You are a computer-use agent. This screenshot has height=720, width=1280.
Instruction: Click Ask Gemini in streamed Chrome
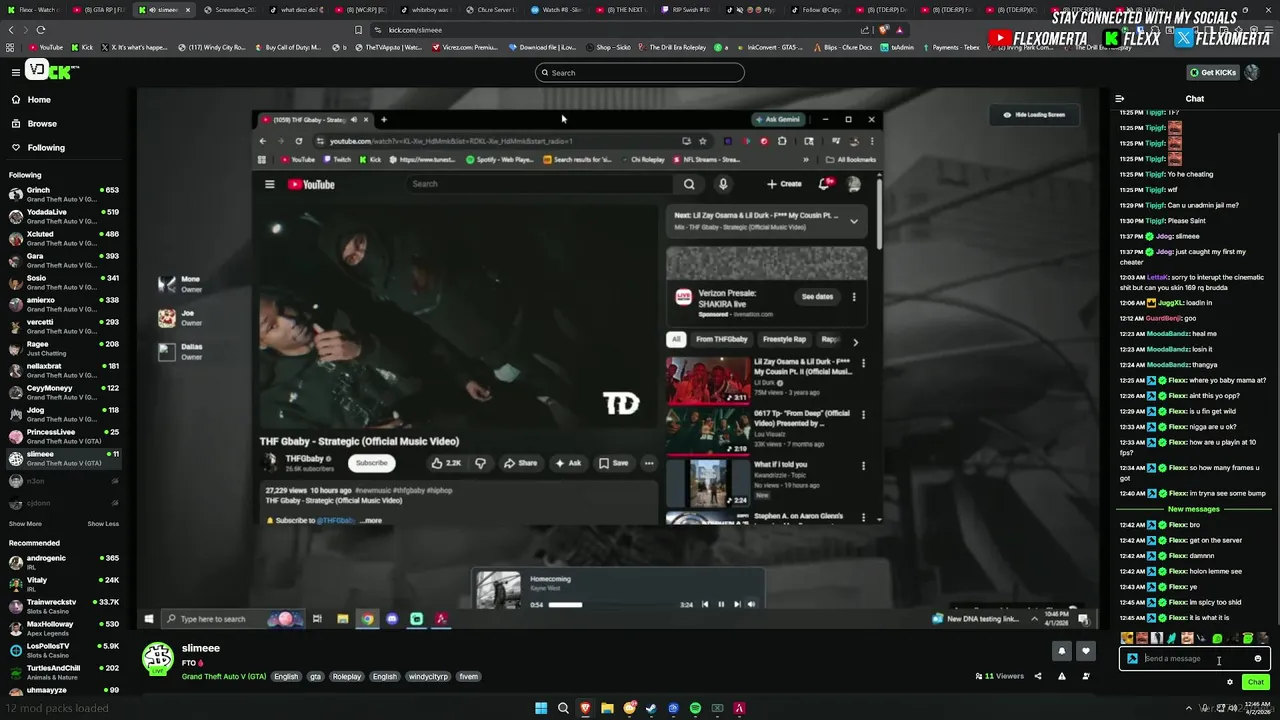777,119
